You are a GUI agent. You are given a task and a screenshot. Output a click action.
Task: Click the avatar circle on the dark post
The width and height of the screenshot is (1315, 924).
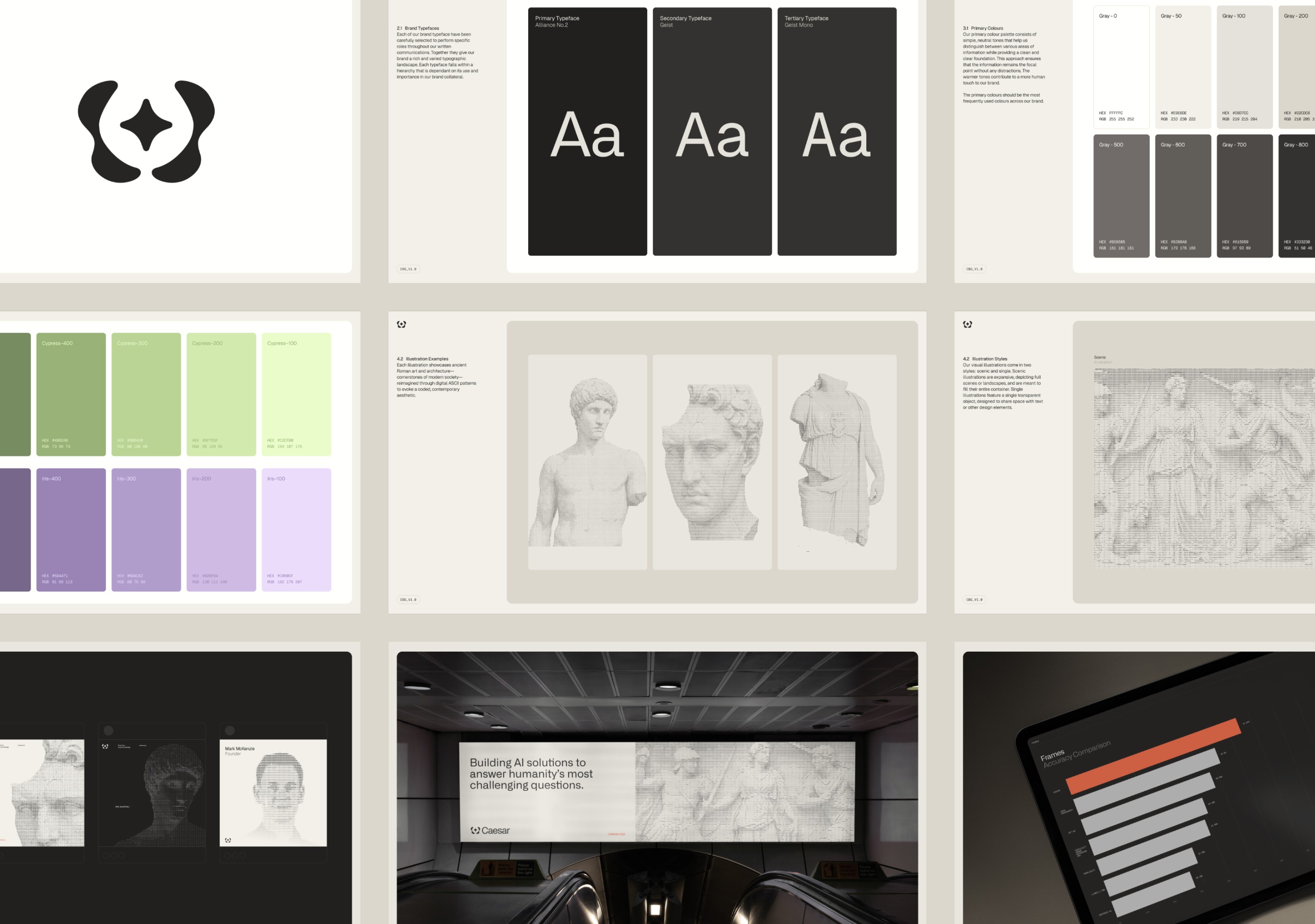point(108,730)
